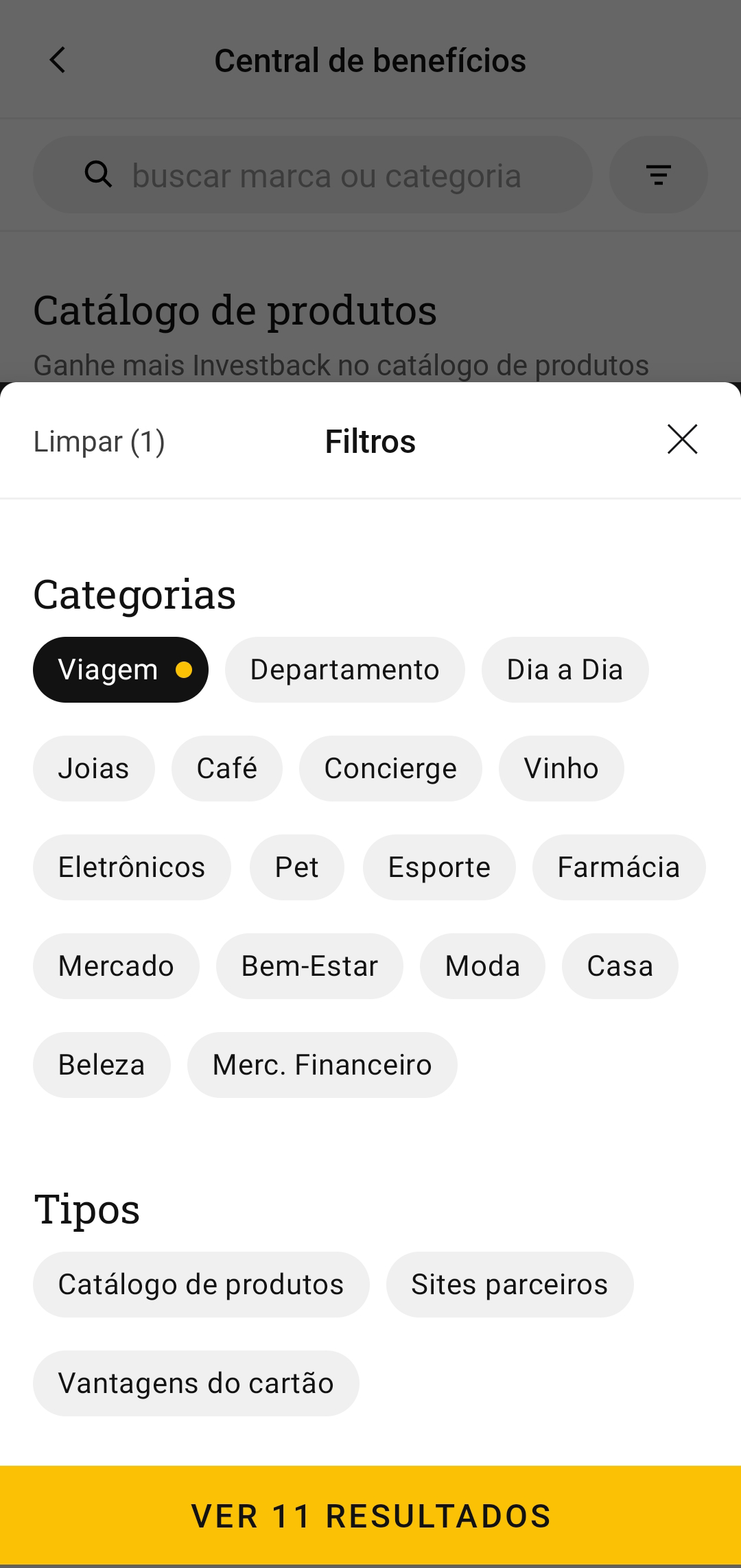Click the search magnifier icon
The width and height of the screenshot is (741, 1568).
tap(98, 174)
